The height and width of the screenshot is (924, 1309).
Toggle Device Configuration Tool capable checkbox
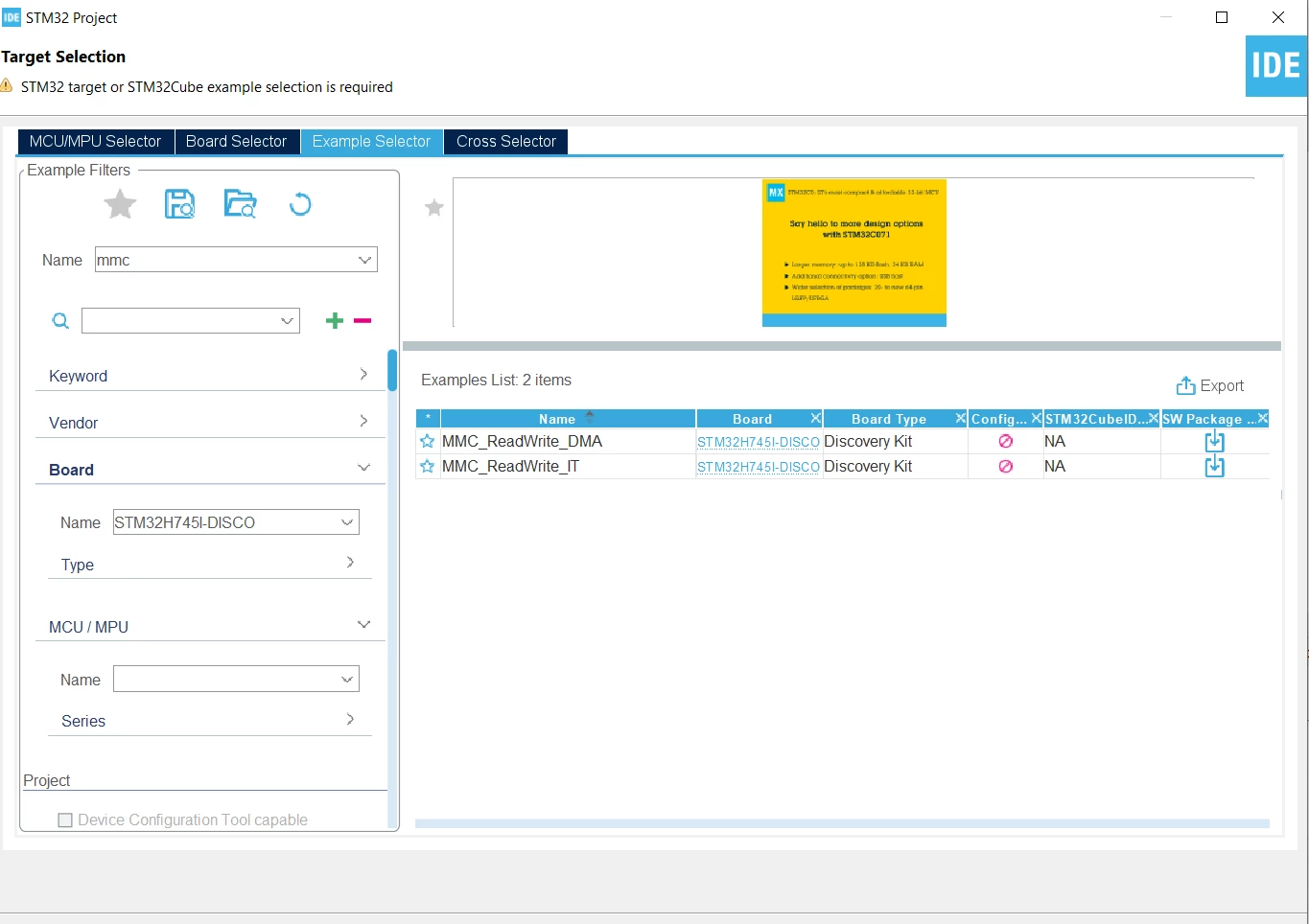[65, 820]
